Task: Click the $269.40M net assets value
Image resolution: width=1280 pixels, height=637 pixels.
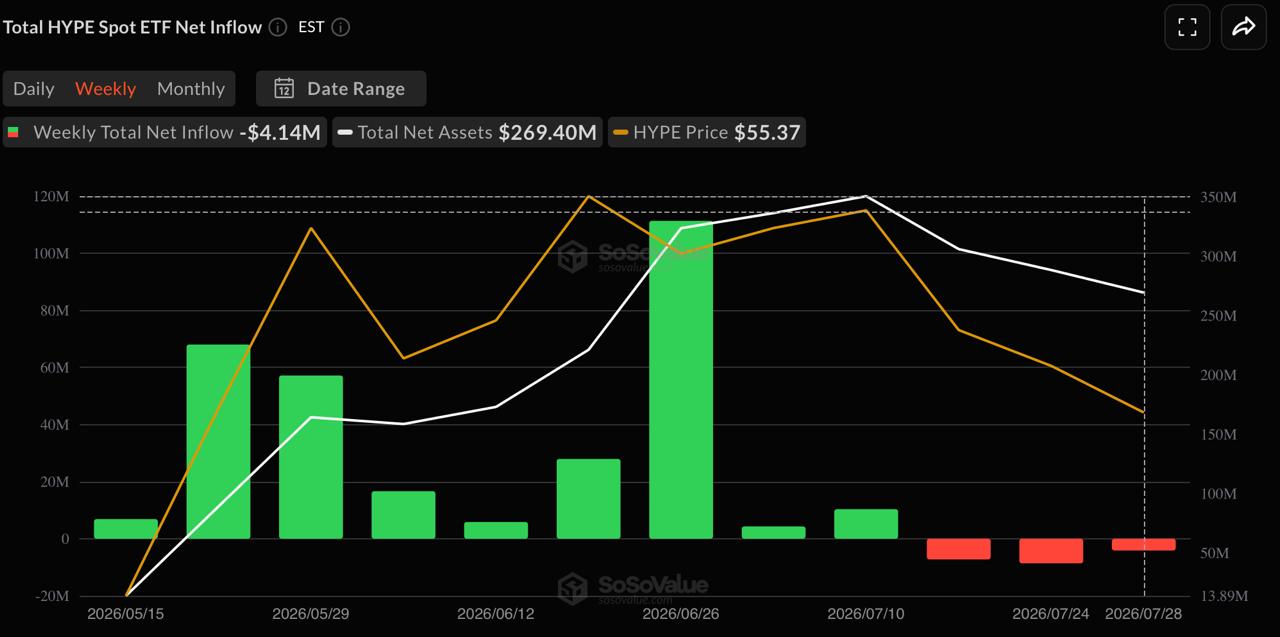Action: click(548, 132)
